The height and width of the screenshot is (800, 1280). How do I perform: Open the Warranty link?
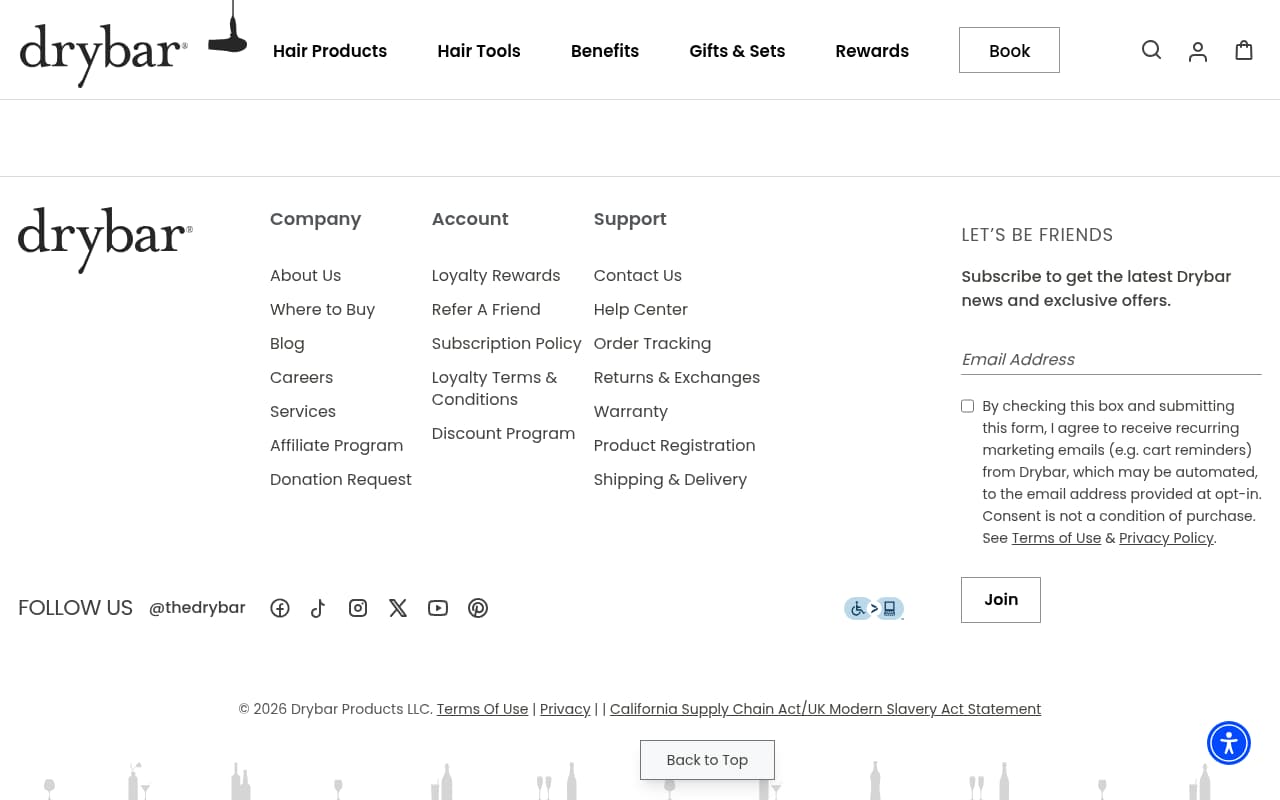pos(630,412)
